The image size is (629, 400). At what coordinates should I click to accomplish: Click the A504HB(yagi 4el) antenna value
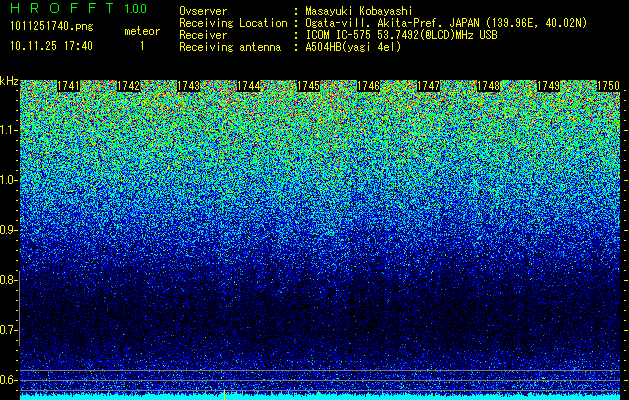(353, 47)
